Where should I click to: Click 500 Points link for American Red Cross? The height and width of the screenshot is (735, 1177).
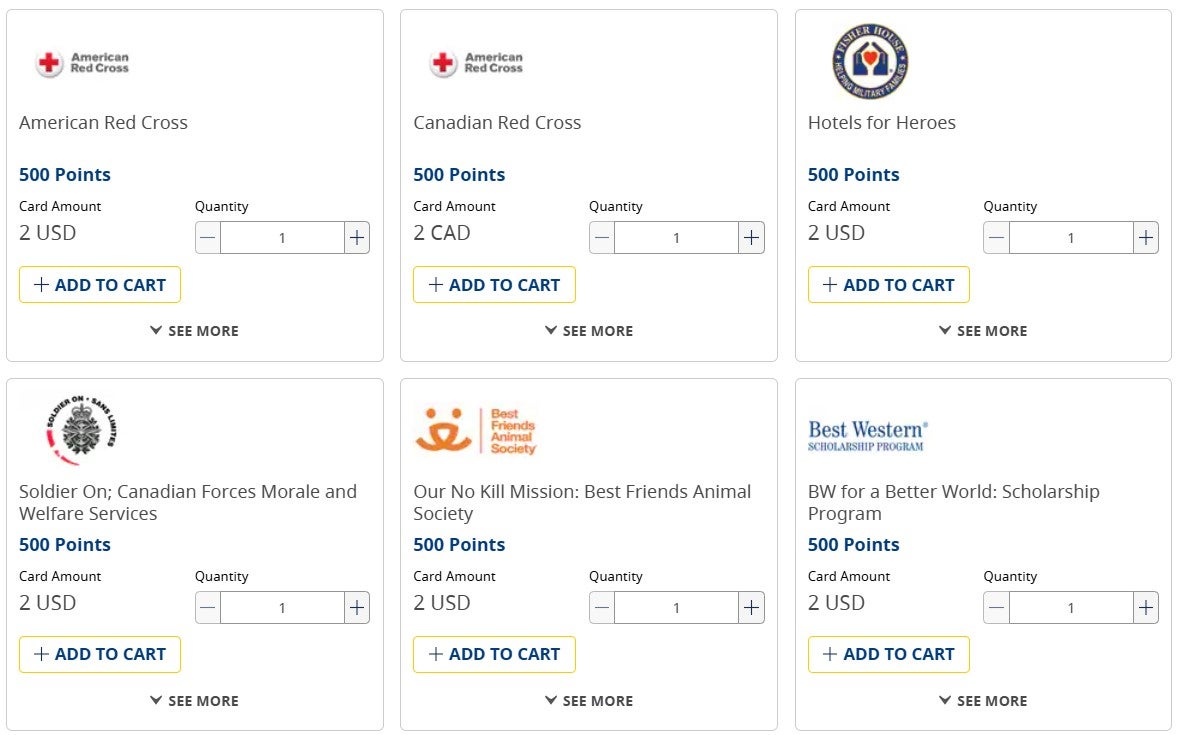tap(65, 174)
